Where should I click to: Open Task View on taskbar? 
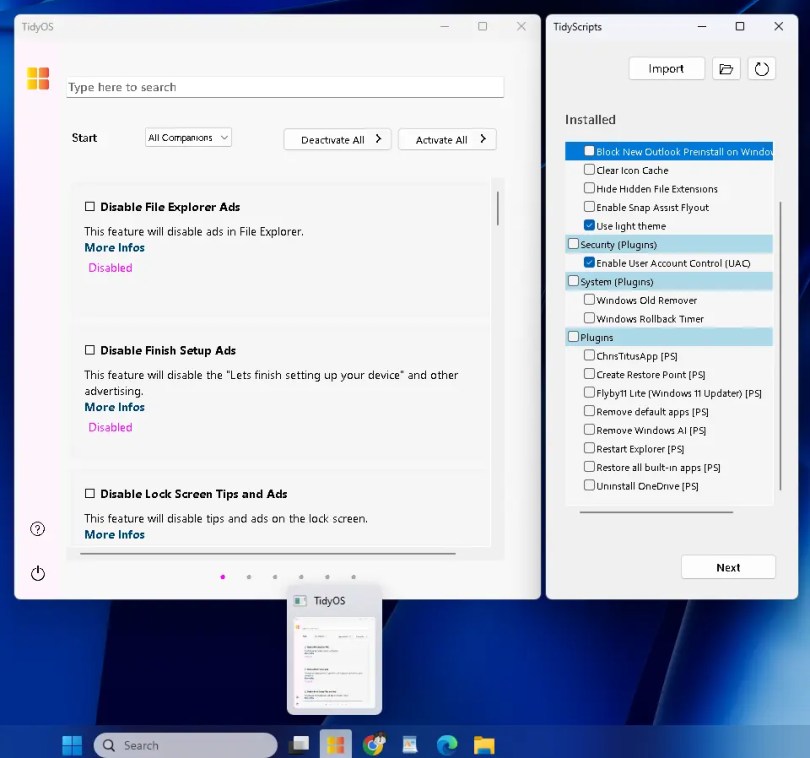(x=299, y=745)
